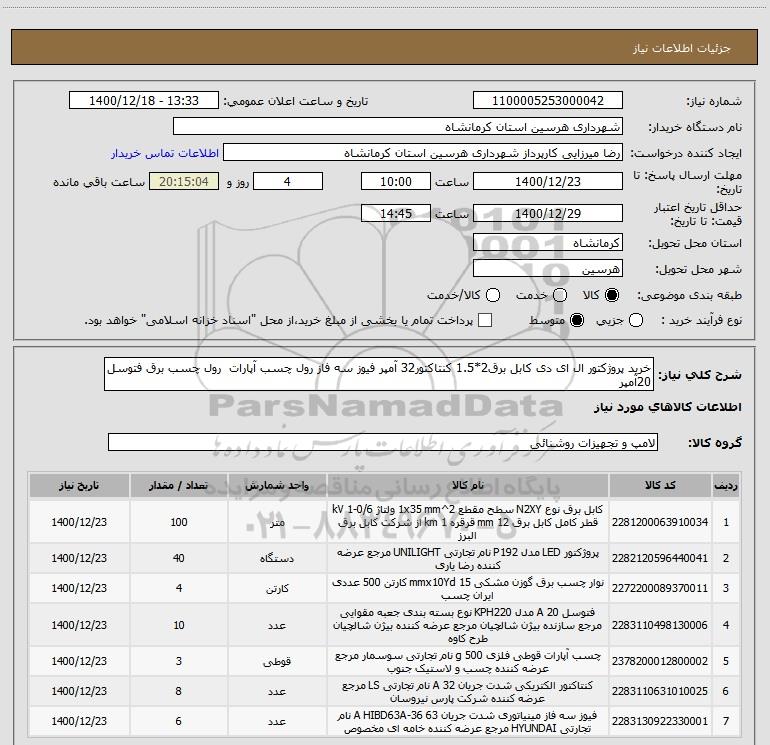
Task: Click unit دستگاه in row 2
Action: pos(277,558)
